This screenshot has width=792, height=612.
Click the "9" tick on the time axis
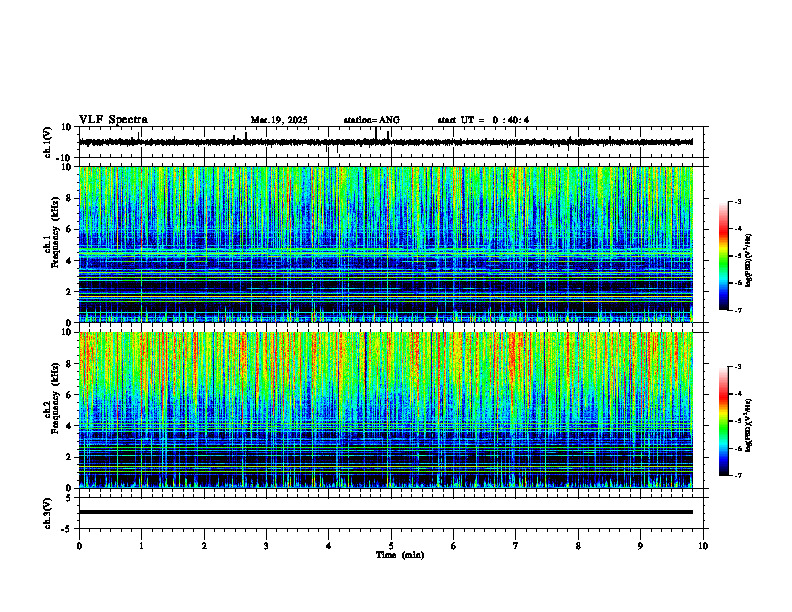click(640, 546)
